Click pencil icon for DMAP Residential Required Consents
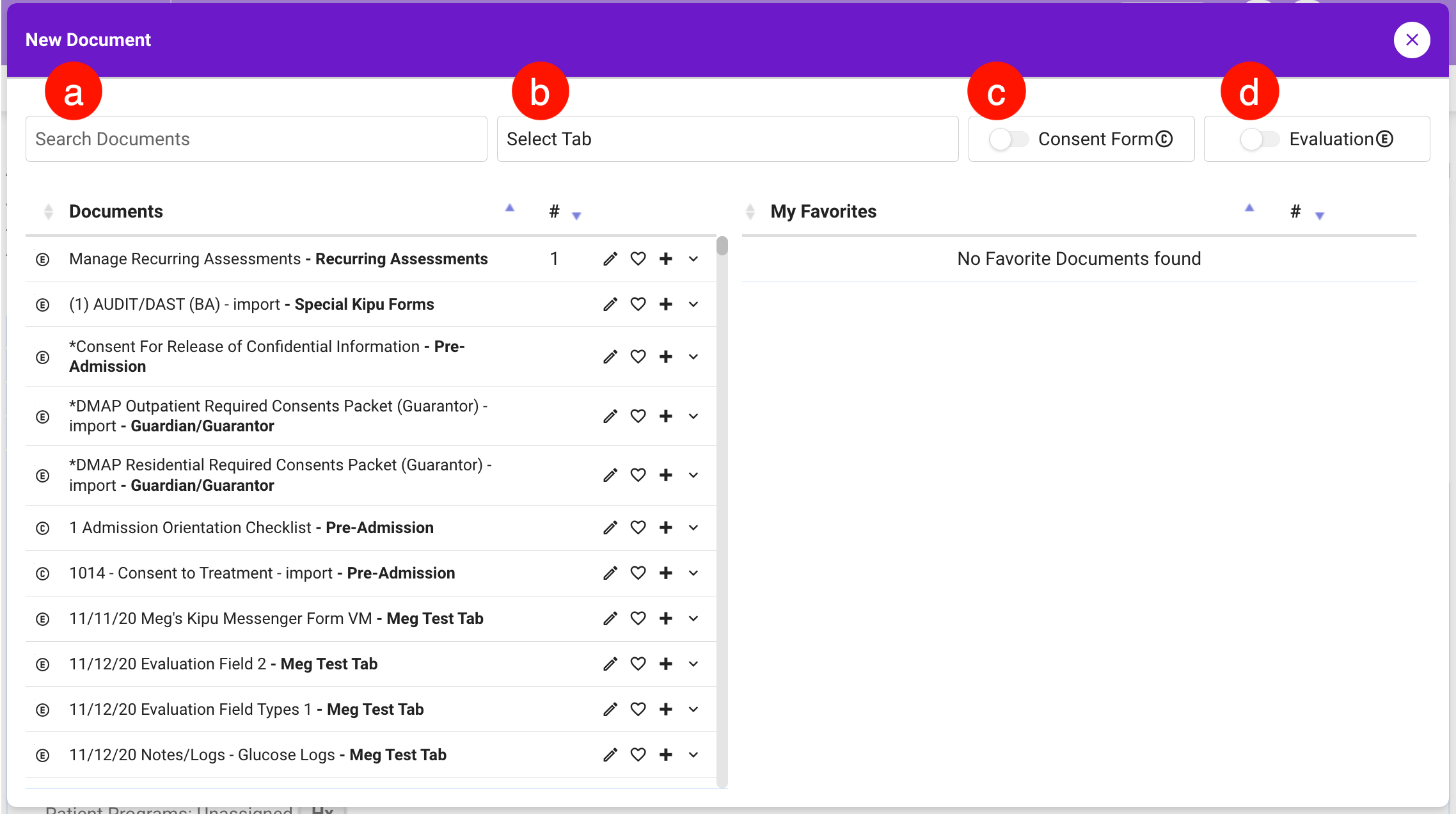Viewport: 1456px width, 814px height. tap(610, 475)
